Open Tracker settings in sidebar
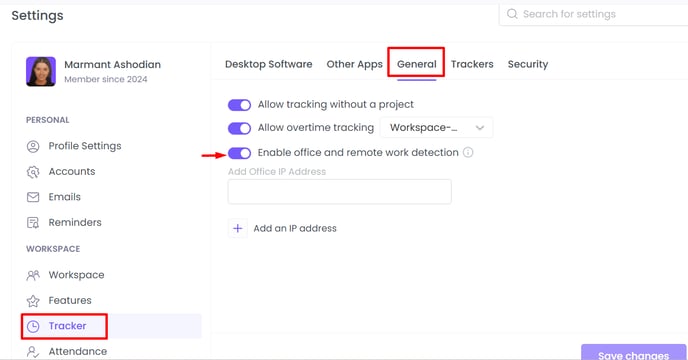This screenshot has height=360, width=688. click(111, 326)
